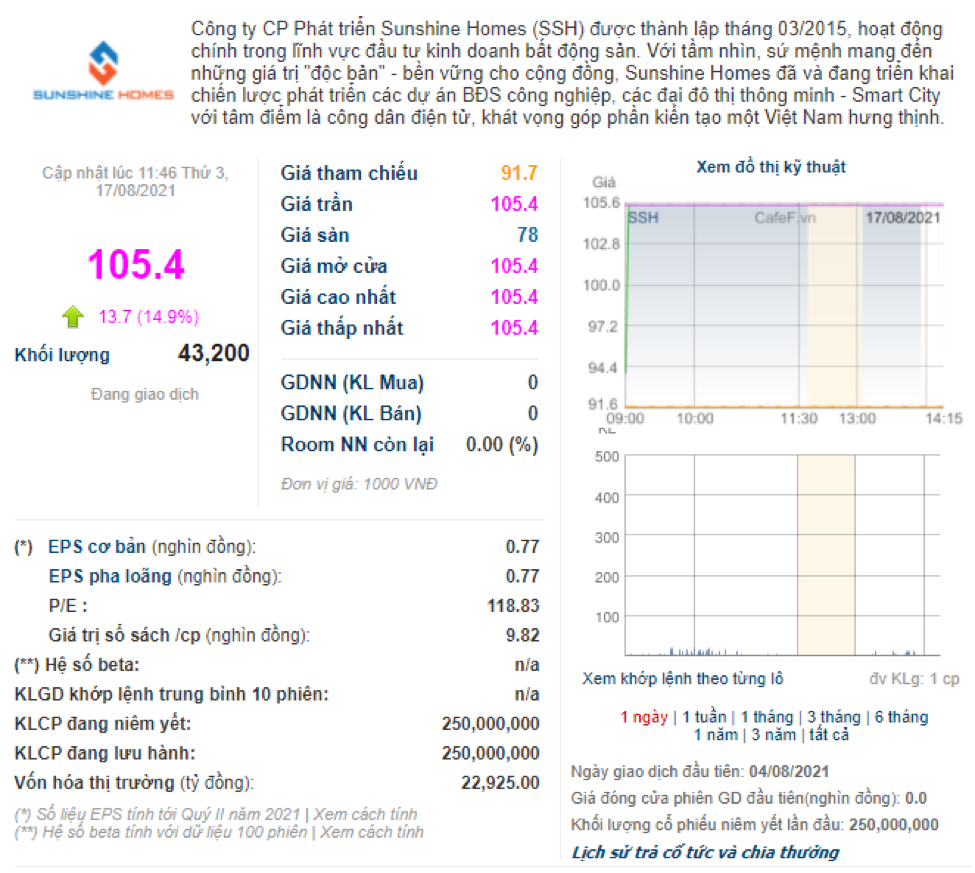Show the '6 tháng' chart range
The width and height of the screenshot is (975, 873).
(900, 717)
